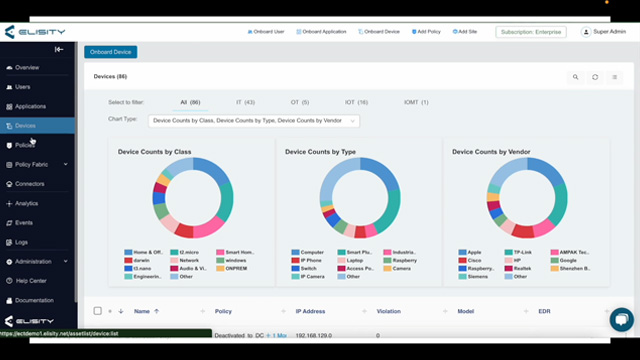Click the teal segment of the Class donut chart

pos(225,201)
